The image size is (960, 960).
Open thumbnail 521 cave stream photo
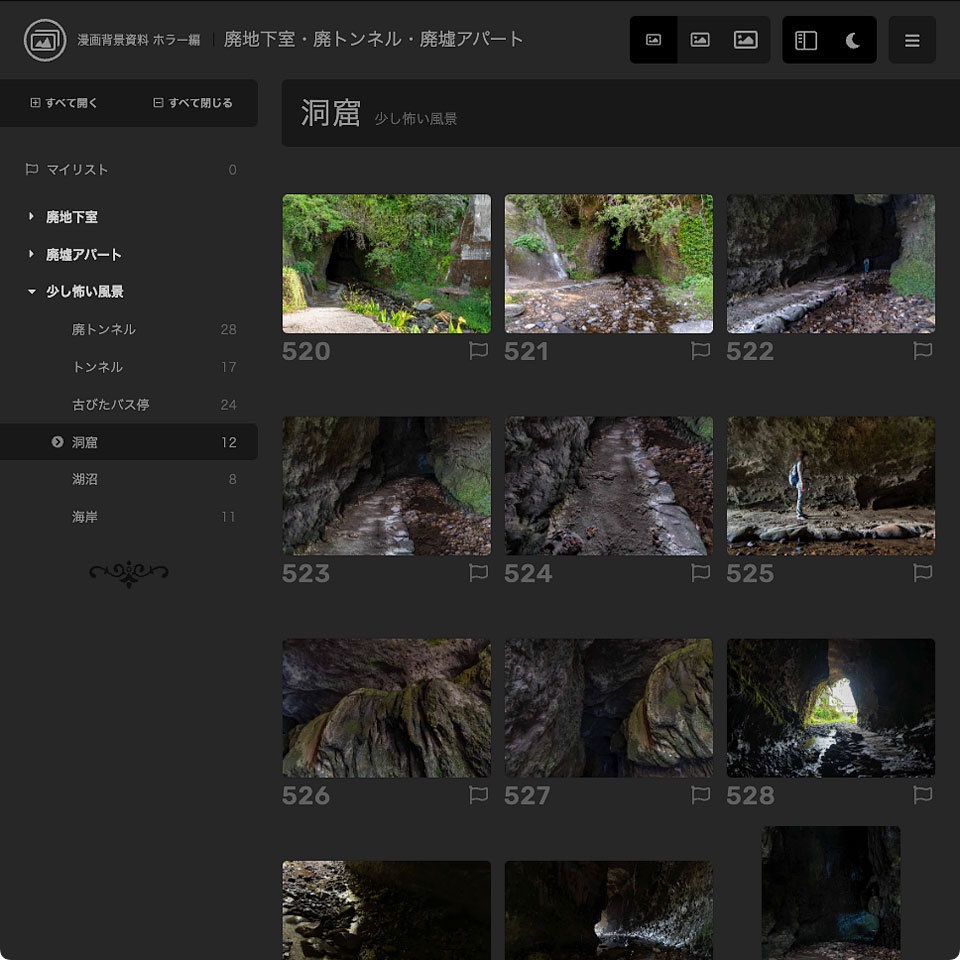[x=609, y=264]
